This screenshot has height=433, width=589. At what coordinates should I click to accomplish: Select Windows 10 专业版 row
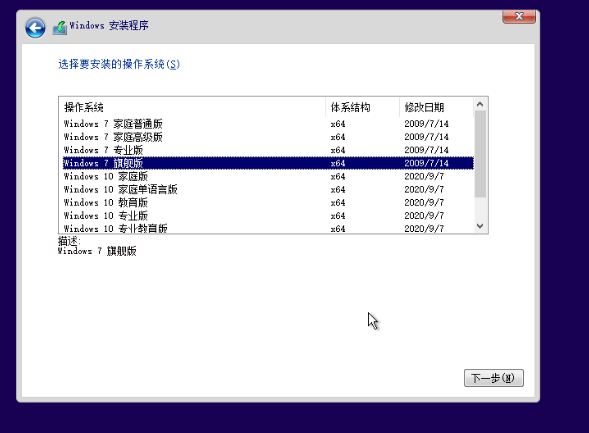pos(268,216)
